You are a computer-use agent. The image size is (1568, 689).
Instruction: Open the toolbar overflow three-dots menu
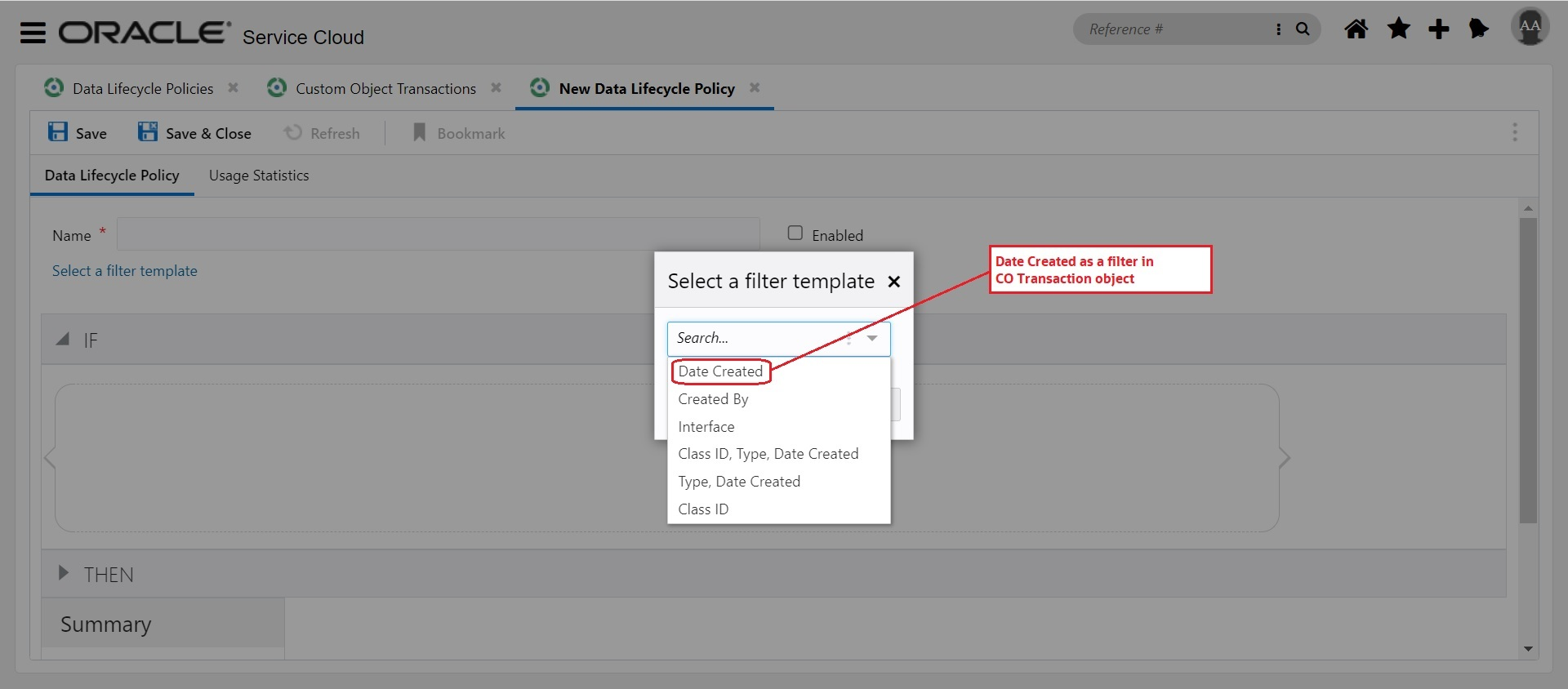[x=1514, y=132]
